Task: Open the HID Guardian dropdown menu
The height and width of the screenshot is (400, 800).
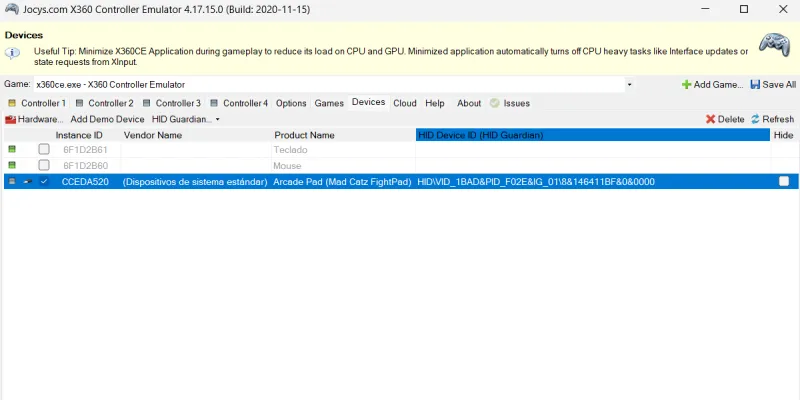Action: click(x=186, y=119)
